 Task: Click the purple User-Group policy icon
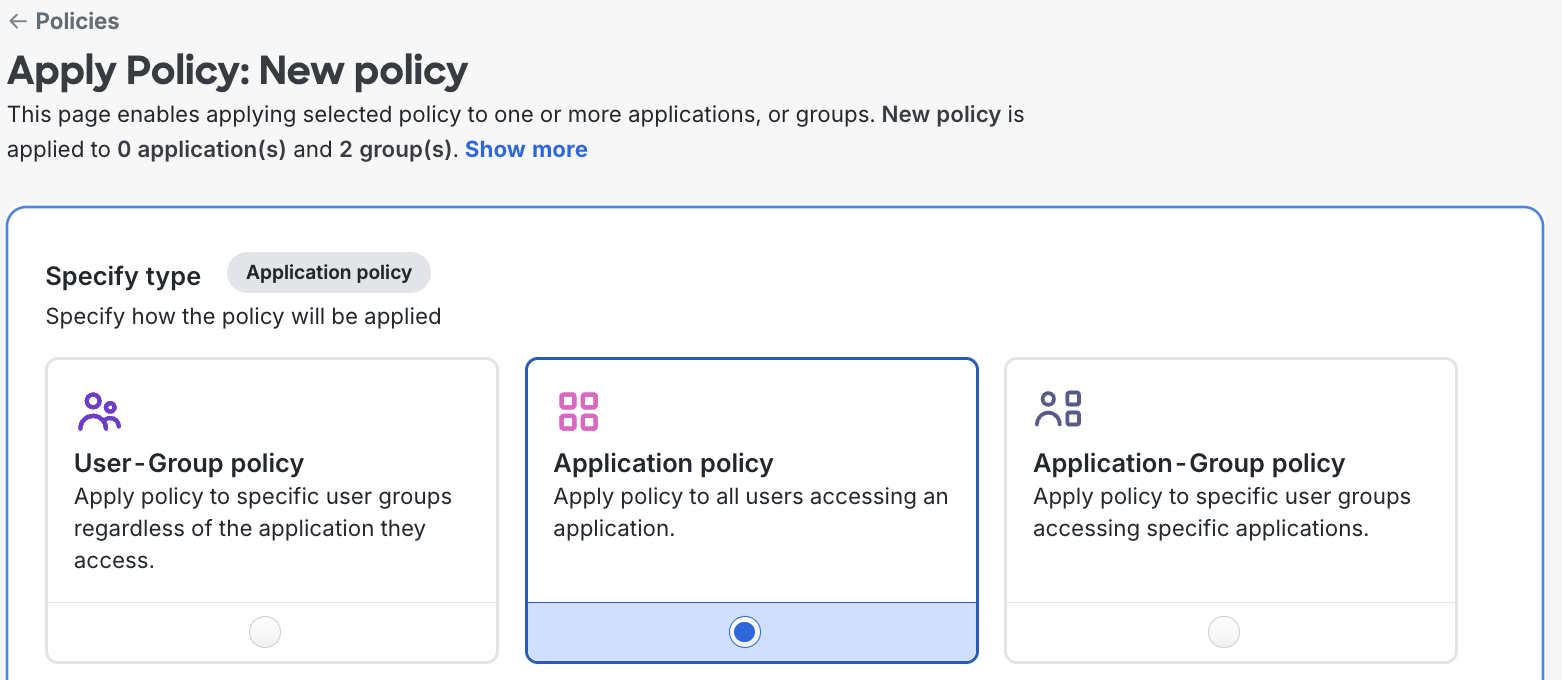point(100,408)
